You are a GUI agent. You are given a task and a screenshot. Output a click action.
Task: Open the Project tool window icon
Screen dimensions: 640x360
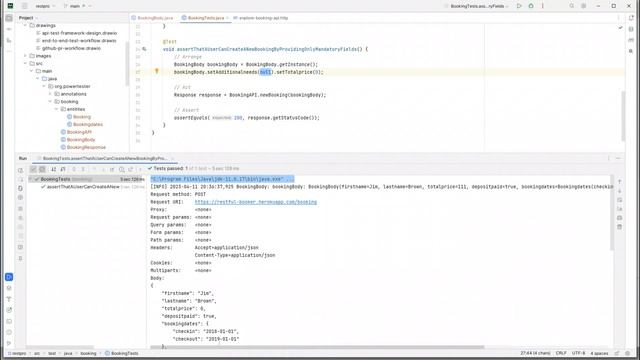point(9,18)
